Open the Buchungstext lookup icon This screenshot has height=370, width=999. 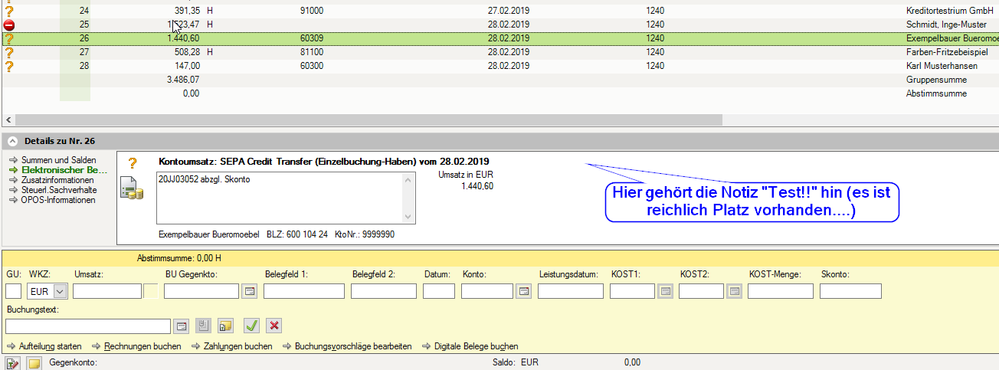tap(181, 326)
